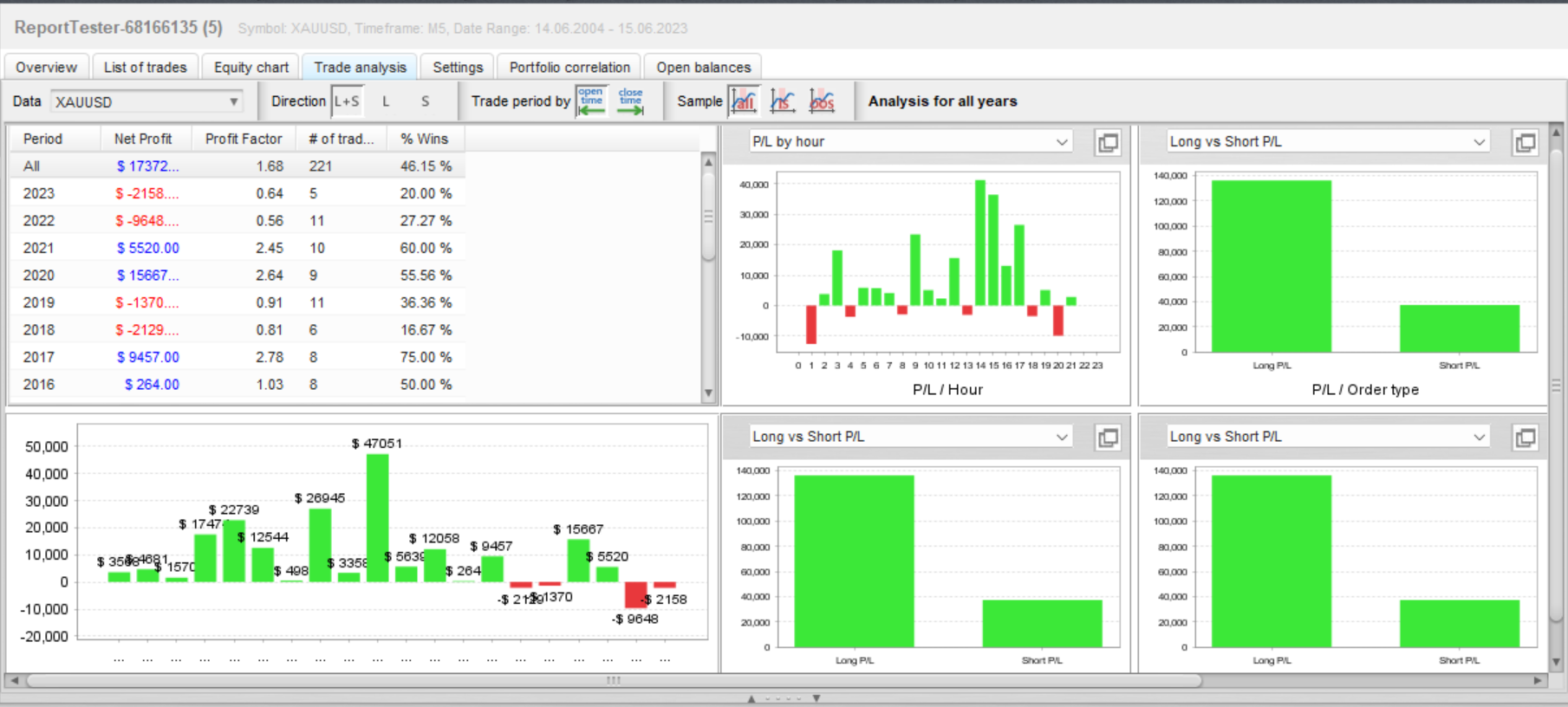Toggle Direction to L only

click(x=386, y=101)
